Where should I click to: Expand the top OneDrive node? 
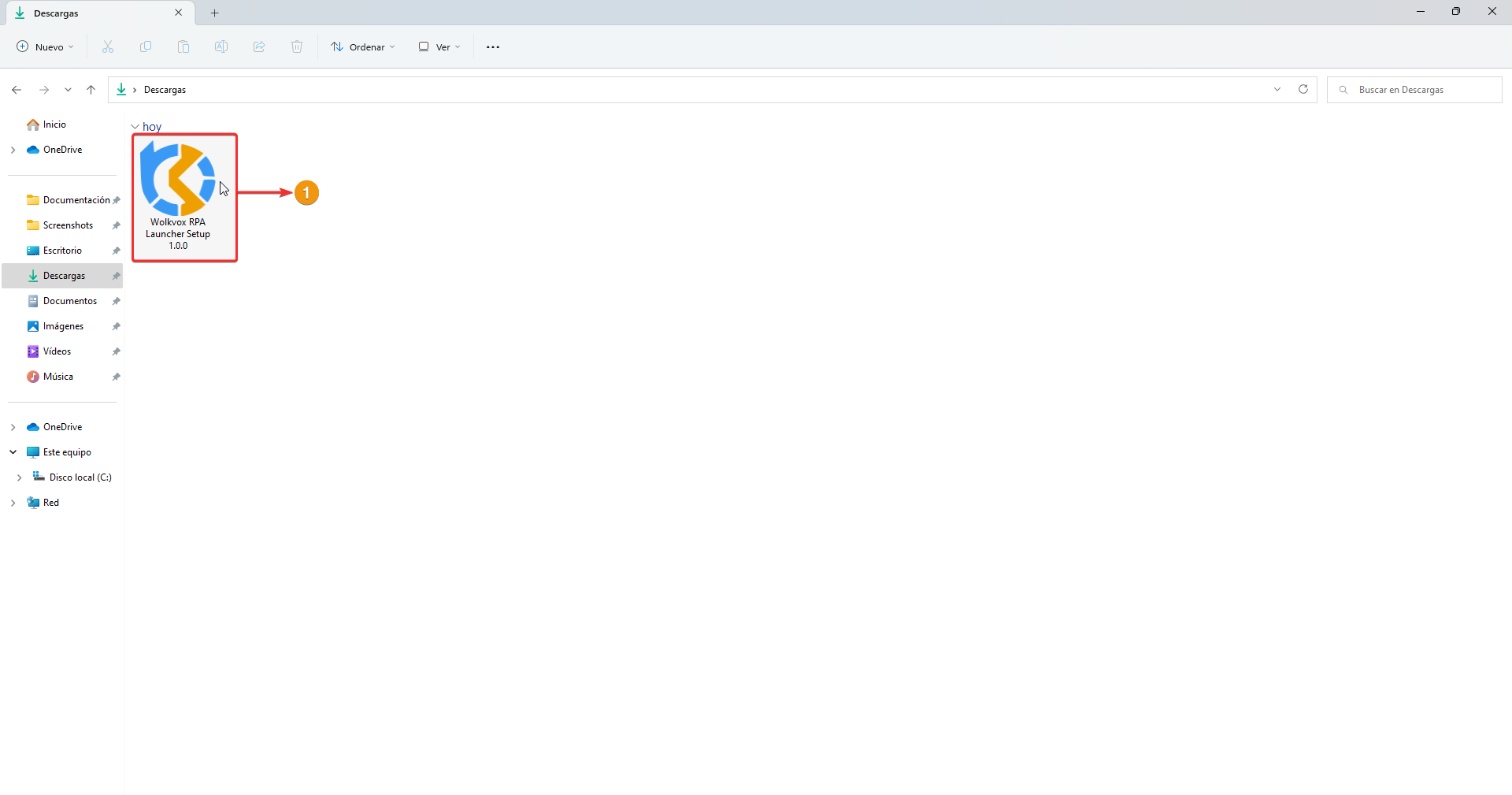(13, 150)
